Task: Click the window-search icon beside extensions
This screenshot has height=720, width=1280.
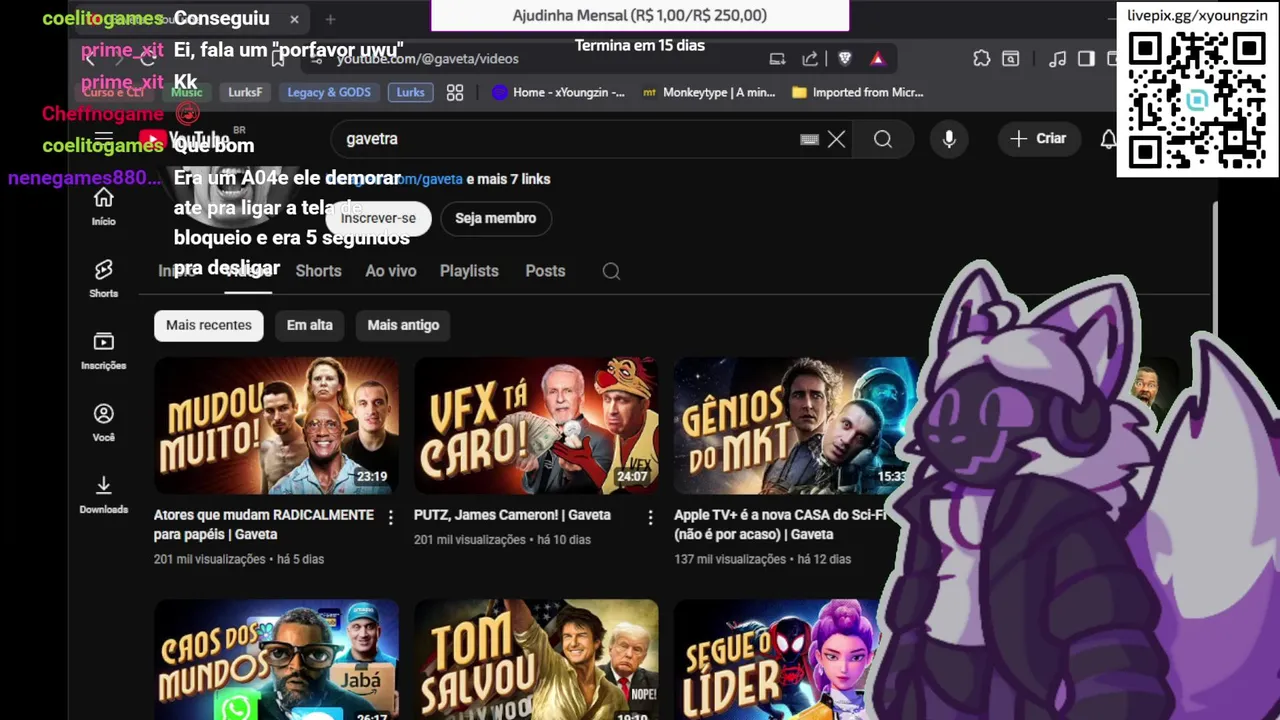Action: point(1011,59)
